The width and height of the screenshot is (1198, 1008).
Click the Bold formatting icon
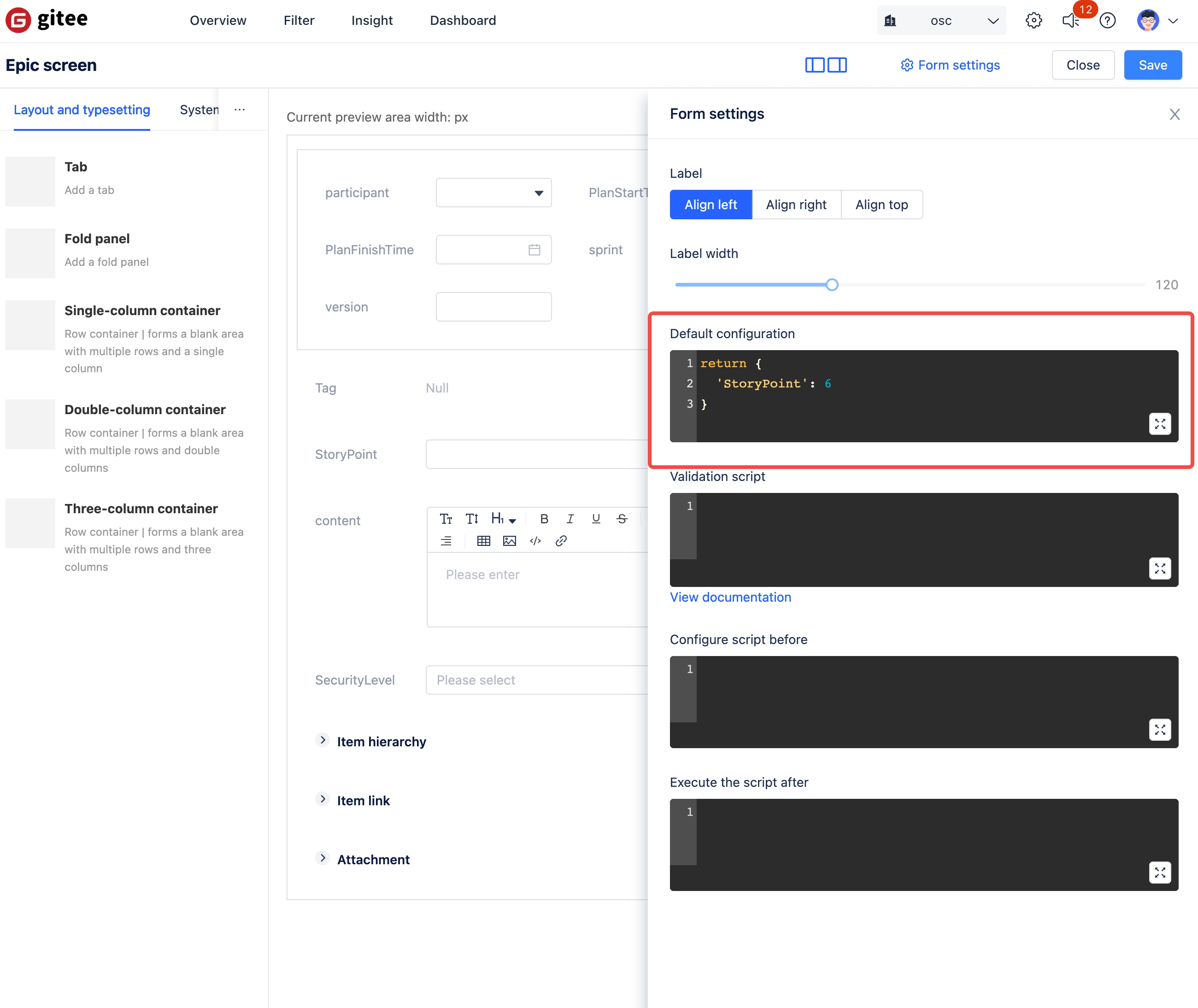tap(544, 519)
